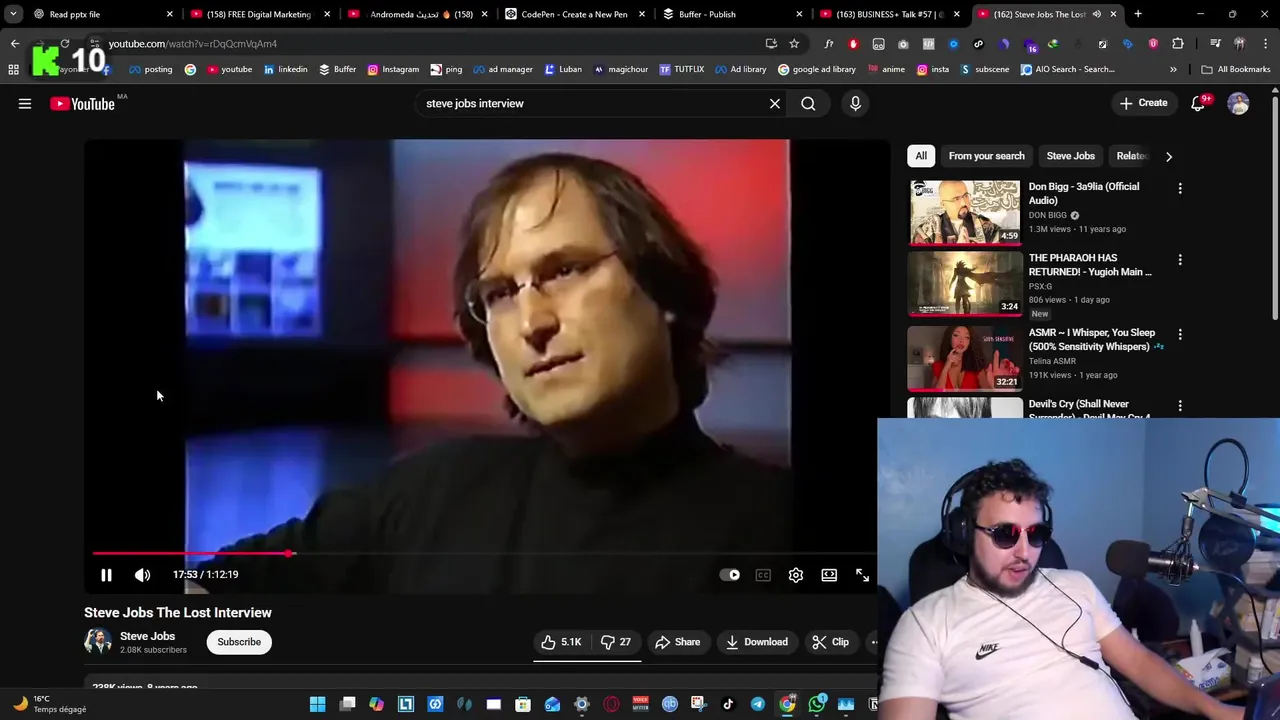
Task: Start voice search with the microphone
Action: 855,103
